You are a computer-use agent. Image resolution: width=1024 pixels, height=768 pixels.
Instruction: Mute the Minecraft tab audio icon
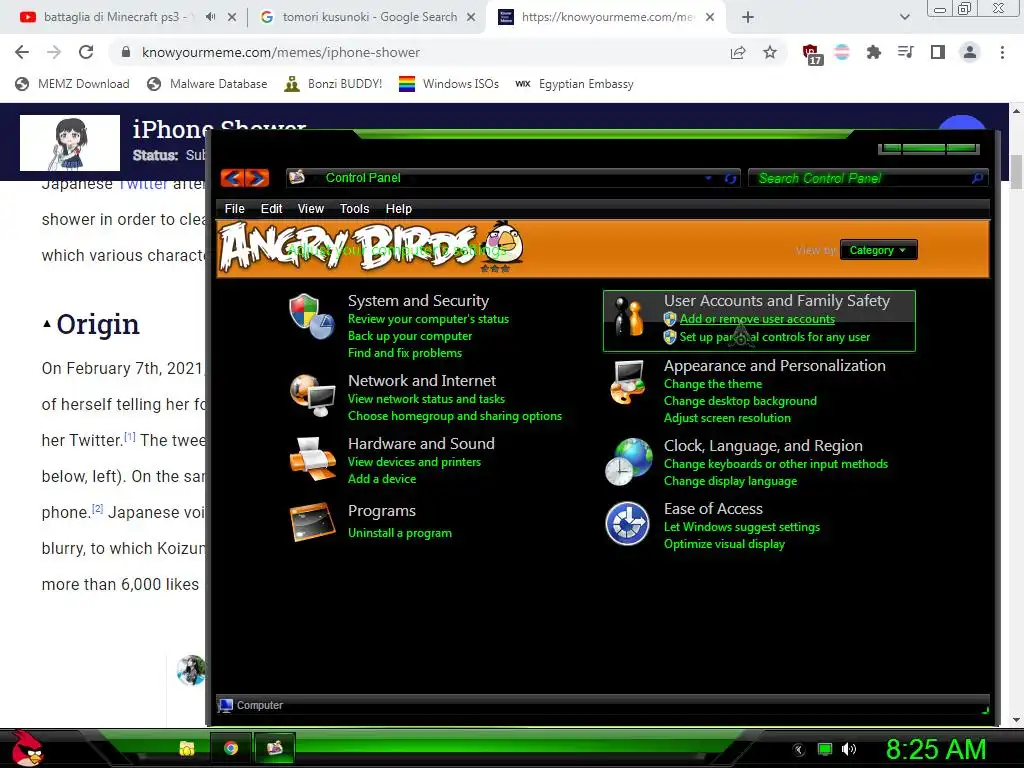[x=210, y=17]
